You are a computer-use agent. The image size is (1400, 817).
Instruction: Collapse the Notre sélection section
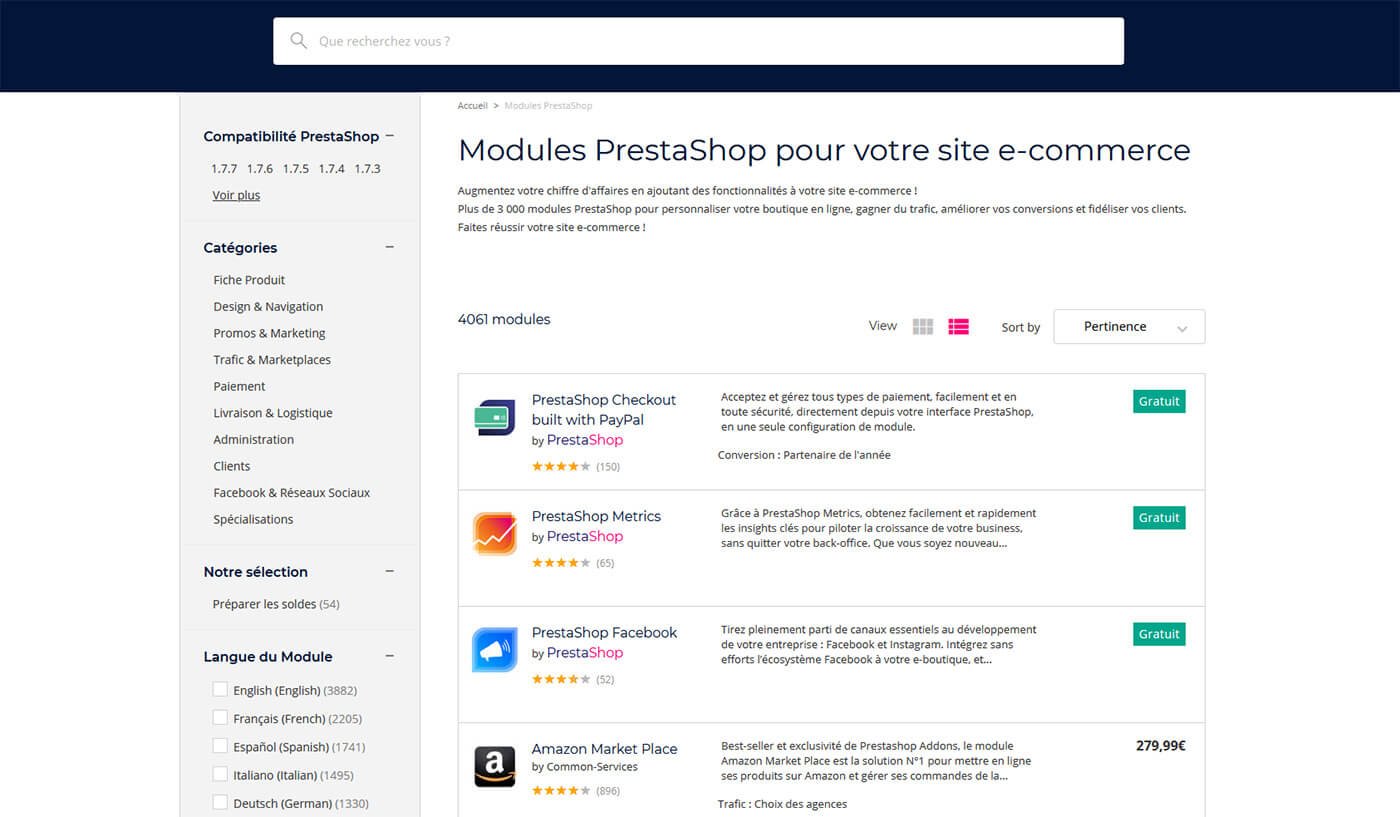point(390,571)
